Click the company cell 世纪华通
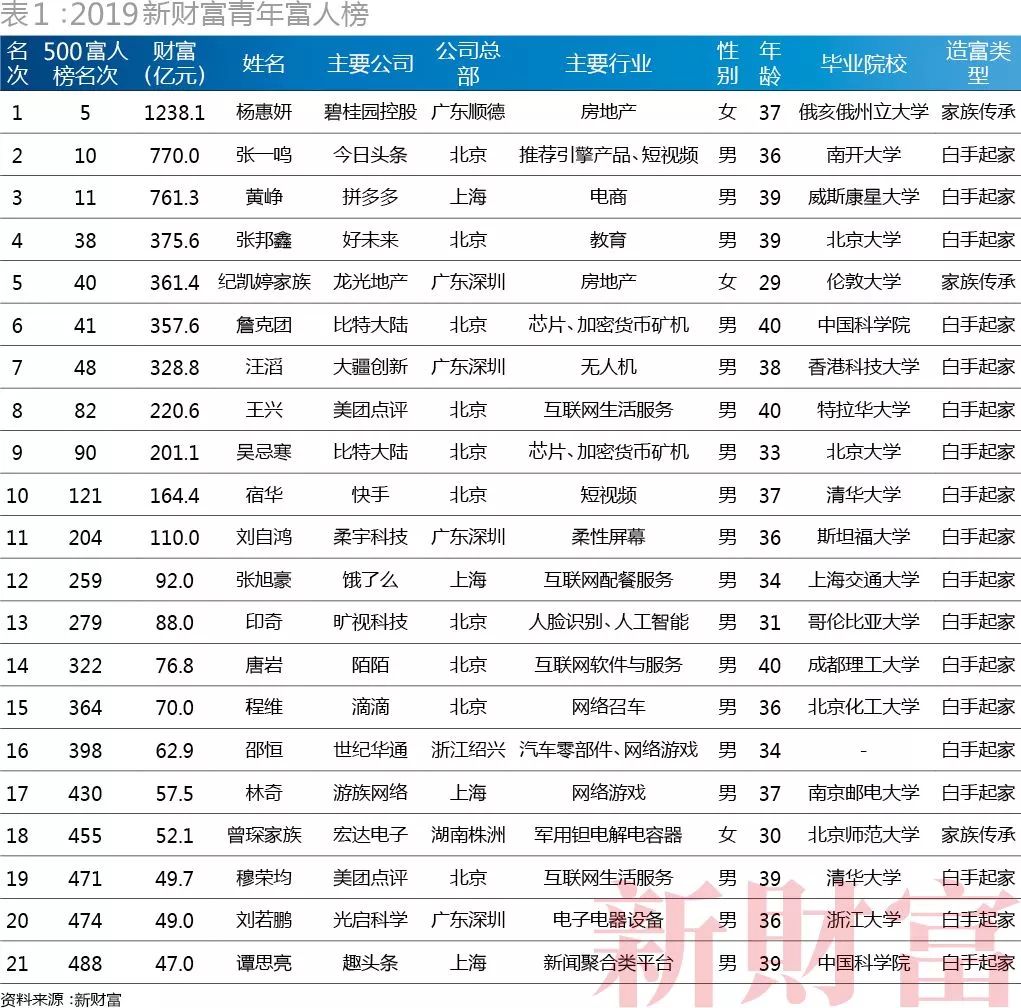Viewport: 1021px width, 1008px height. (x=371, y=749)
